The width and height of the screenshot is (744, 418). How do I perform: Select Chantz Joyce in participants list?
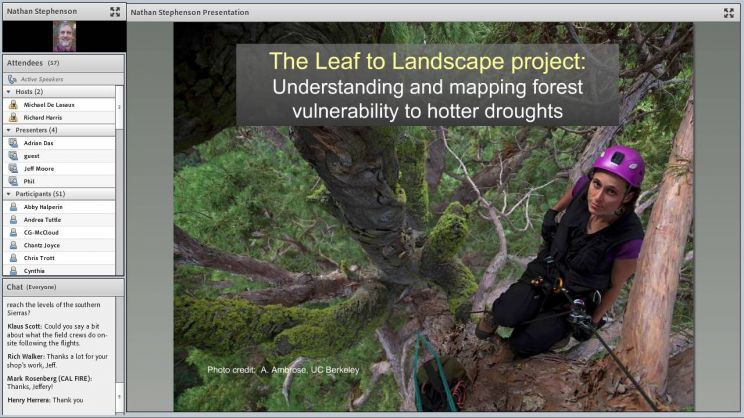(59, 245)
